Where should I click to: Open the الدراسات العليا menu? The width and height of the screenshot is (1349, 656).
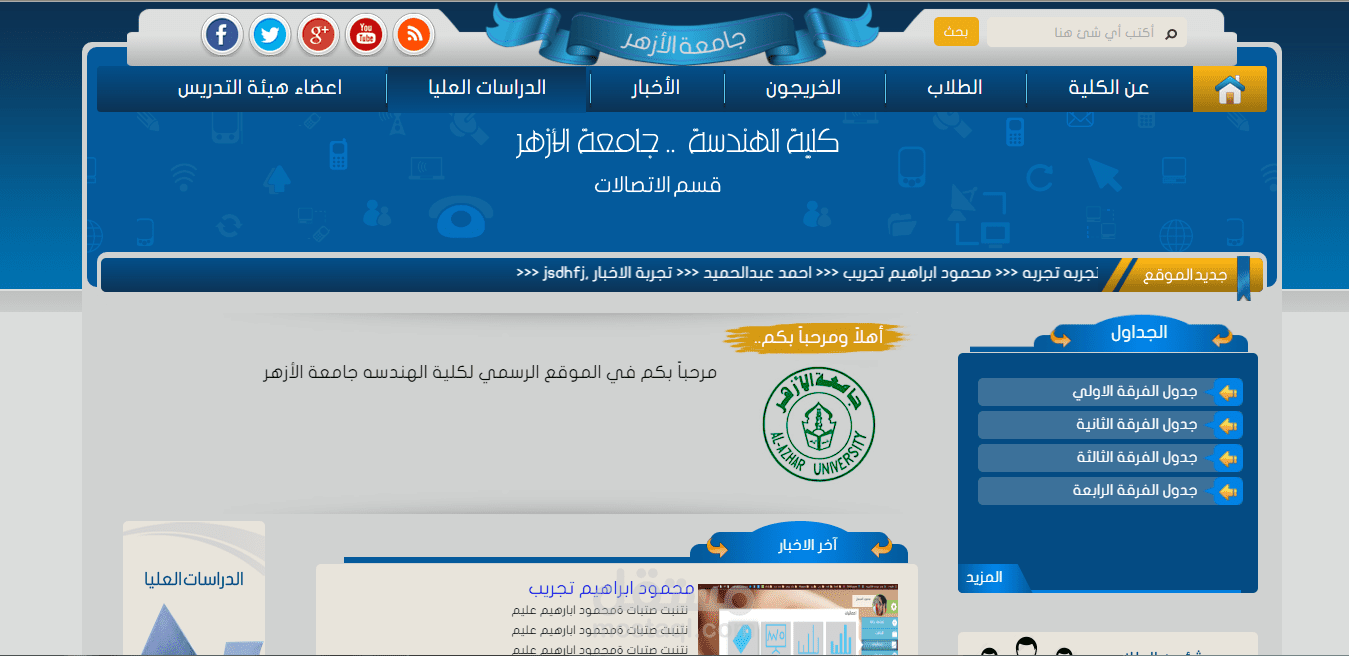pyautogui.click(x=487, y=88)
